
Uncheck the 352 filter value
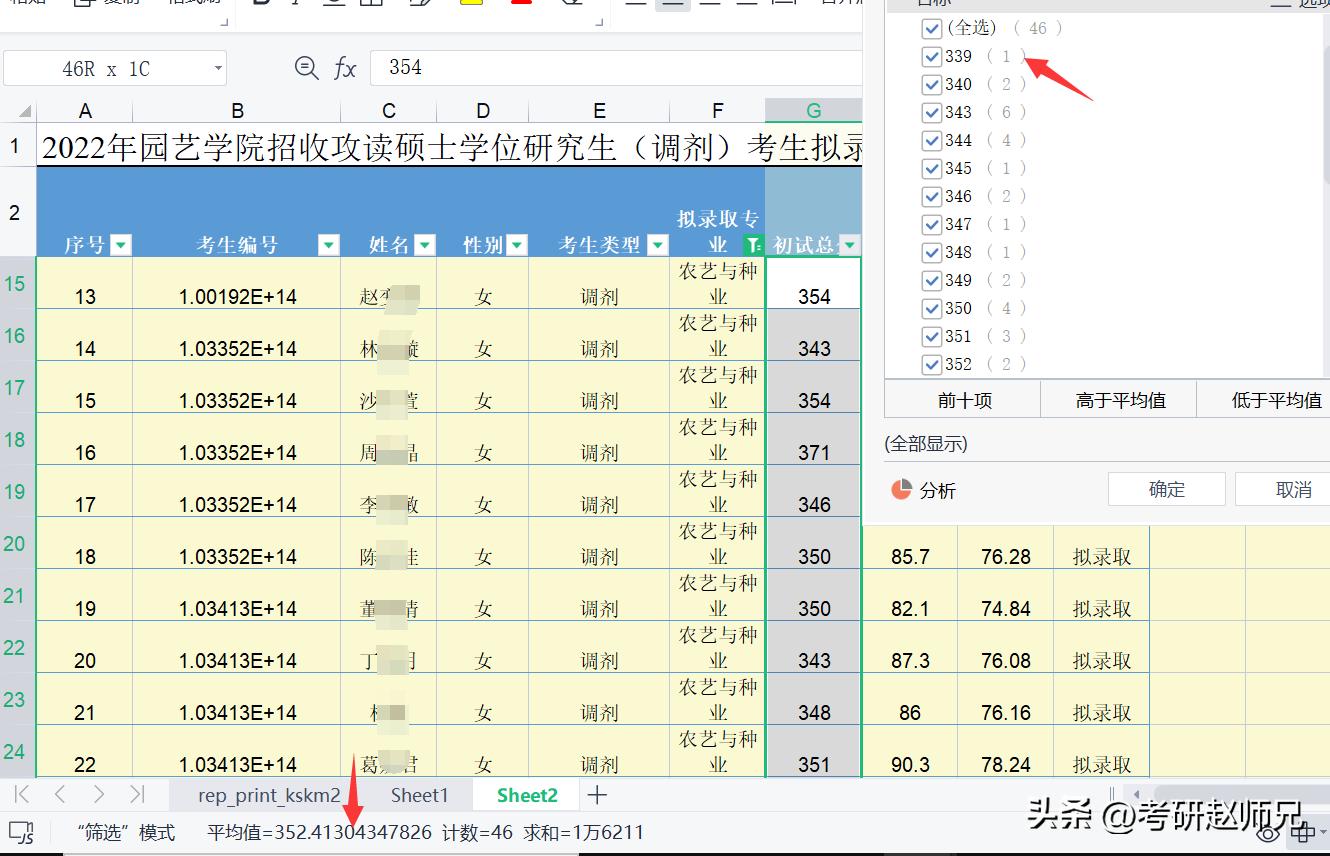pyautogui.click(x=931, y=364)
